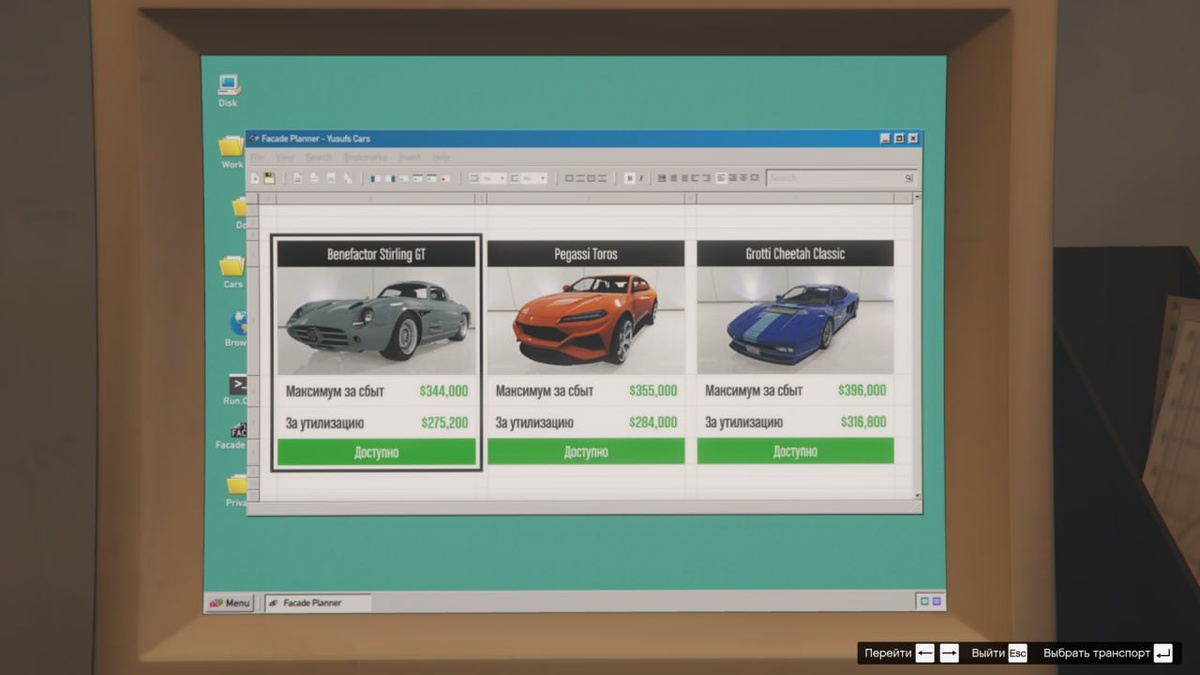Screen dimensions: 1200x675
Task: Click the Esc Выйти key hint
Action: [1017, 654]
